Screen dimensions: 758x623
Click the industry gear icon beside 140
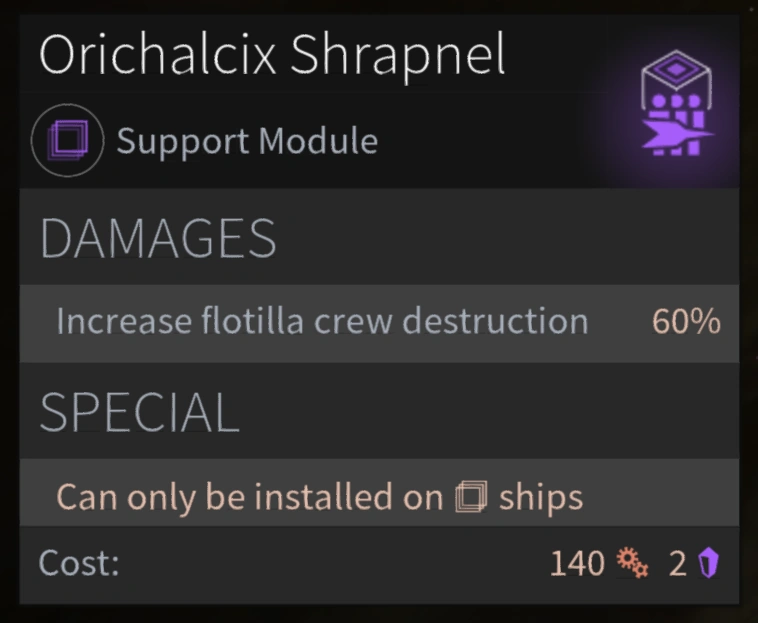(x=632, y=564)
